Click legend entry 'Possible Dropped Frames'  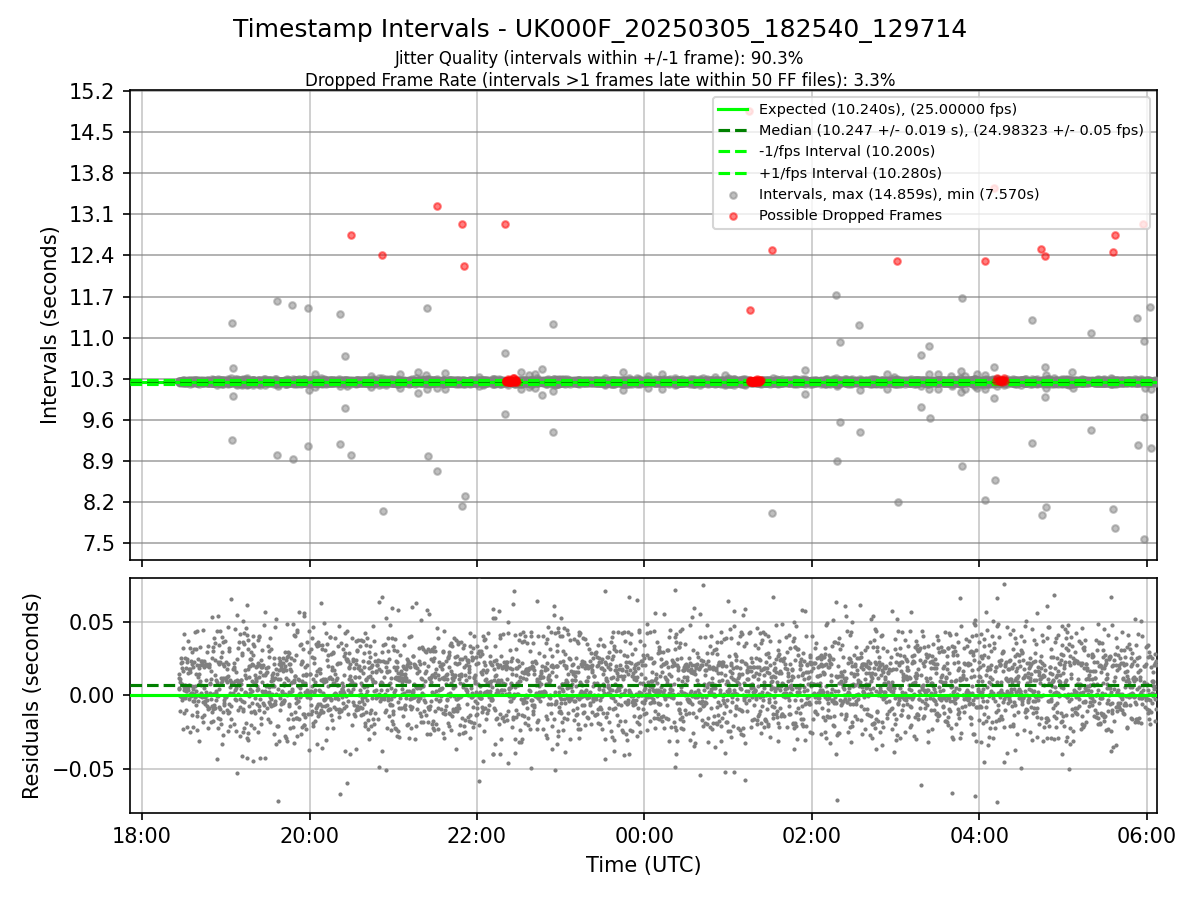[x=850, y=215]
